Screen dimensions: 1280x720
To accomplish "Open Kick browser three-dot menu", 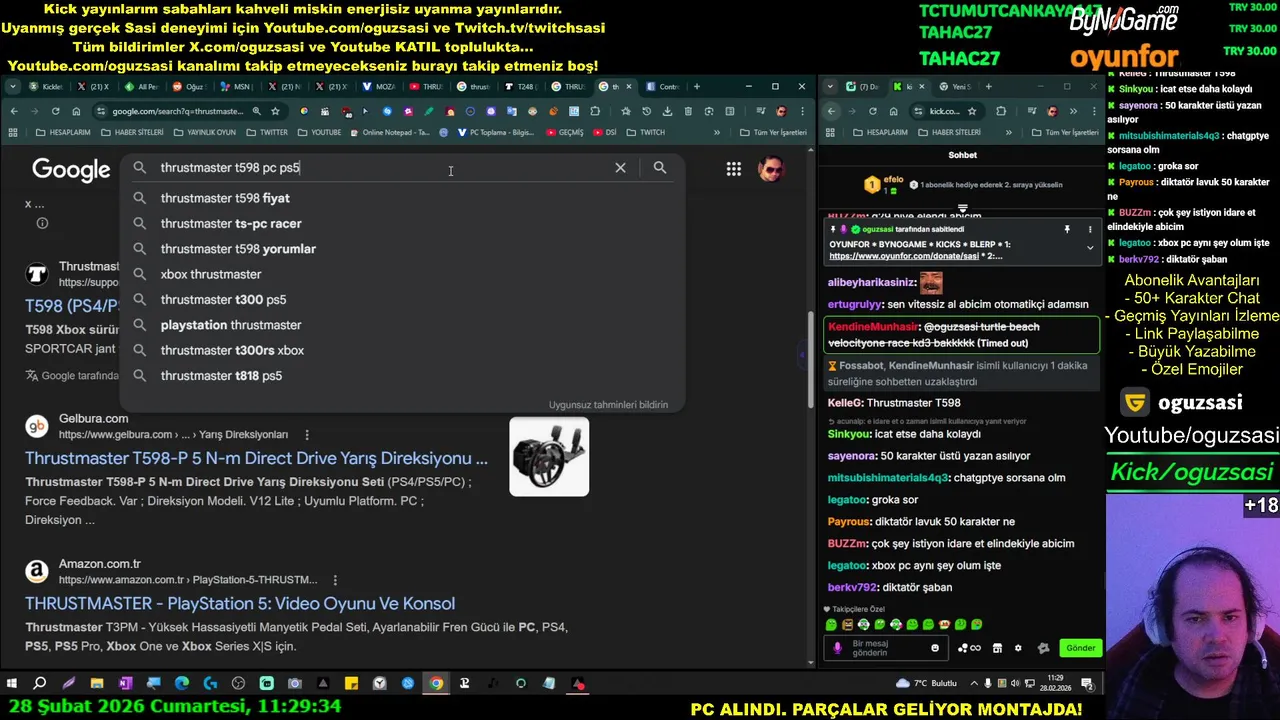I will [x=1095, y=111].
